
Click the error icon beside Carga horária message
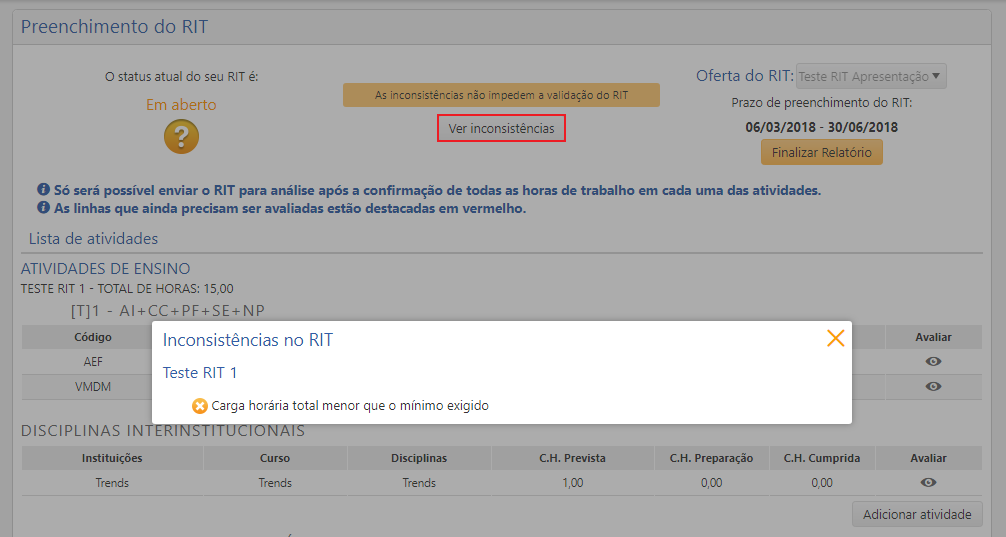click(x=199, y=406)
